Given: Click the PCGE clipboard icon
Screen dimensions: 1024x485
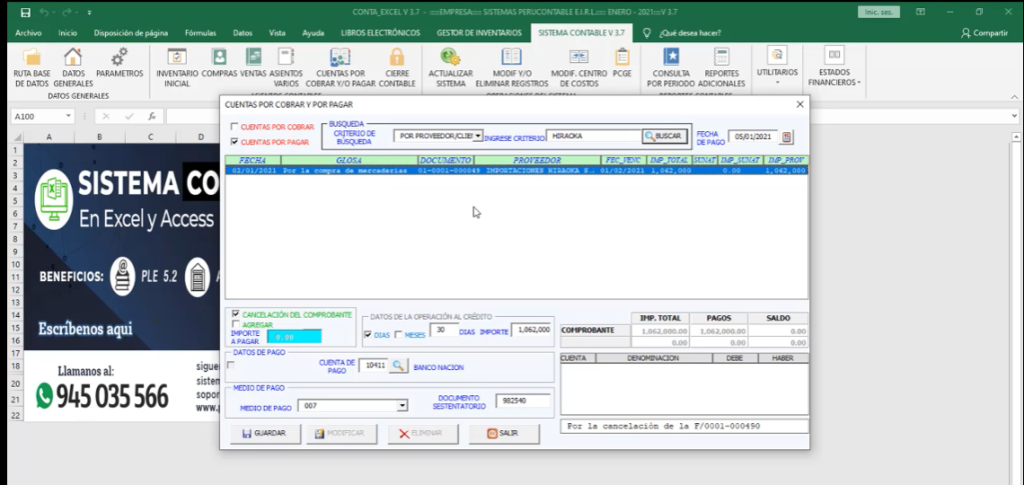Looking at the screenshot, I should click(622, 58).
